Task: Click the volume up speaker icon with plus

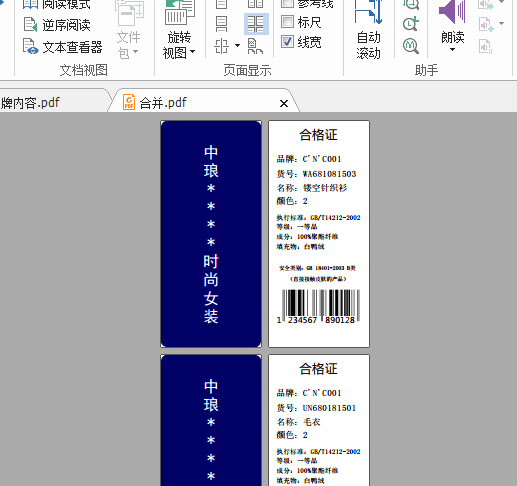Action: click(x=486, y=25)
